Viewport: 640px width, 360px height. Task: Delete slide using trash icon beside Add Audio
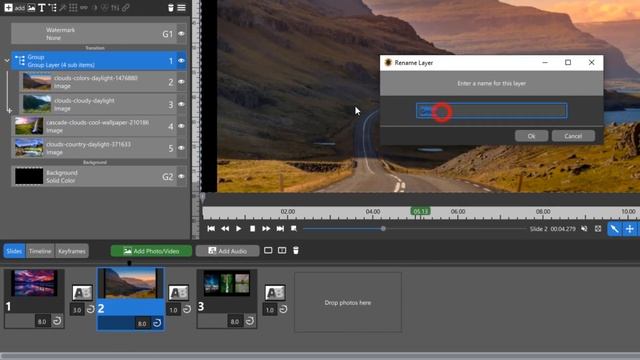296,250
